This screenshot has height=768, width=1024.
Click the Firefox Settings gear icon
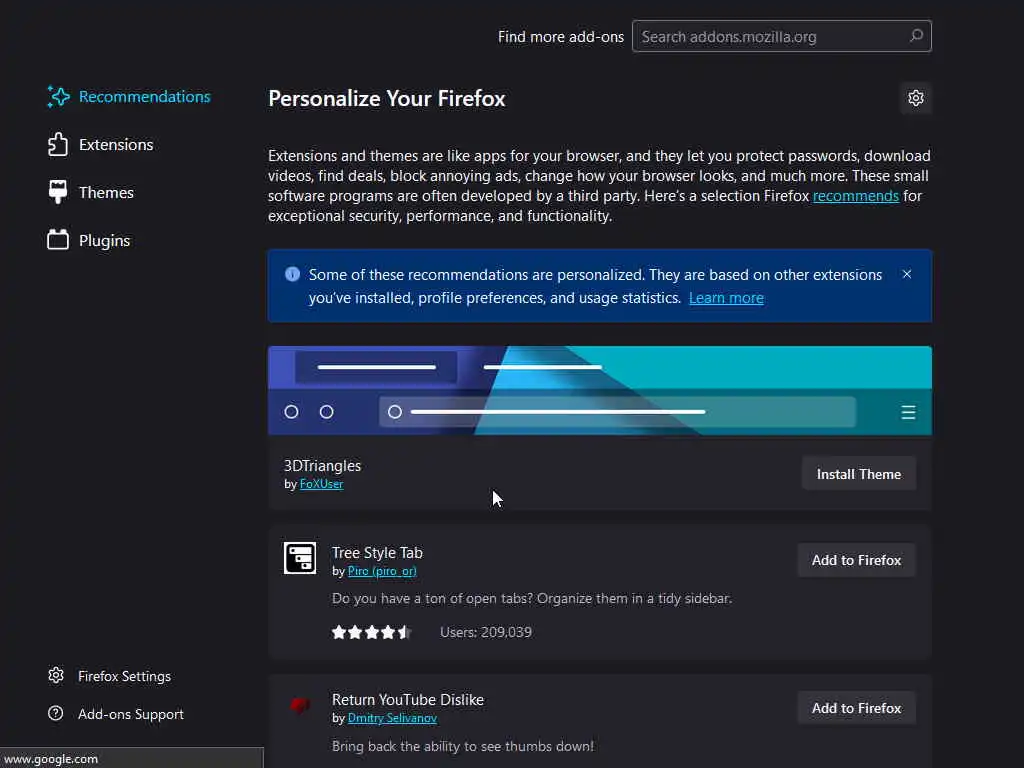tap(56, 675)
